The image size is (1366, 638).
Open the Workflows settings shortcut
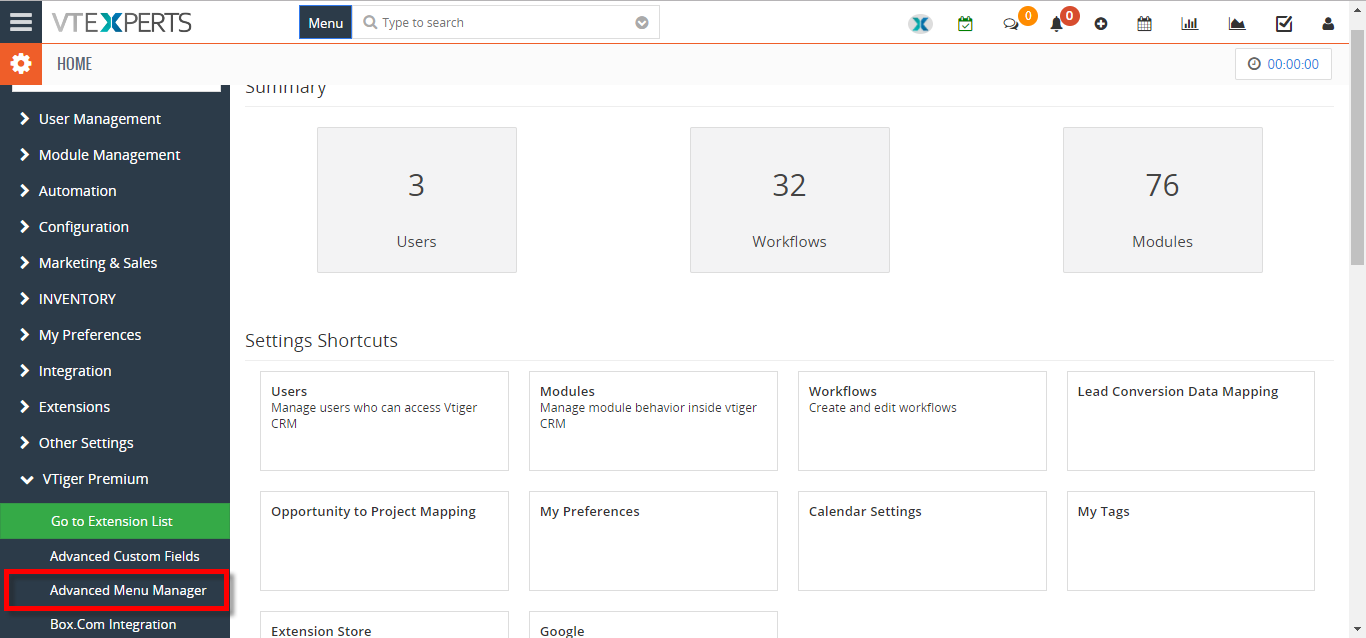tap(922, 421)
